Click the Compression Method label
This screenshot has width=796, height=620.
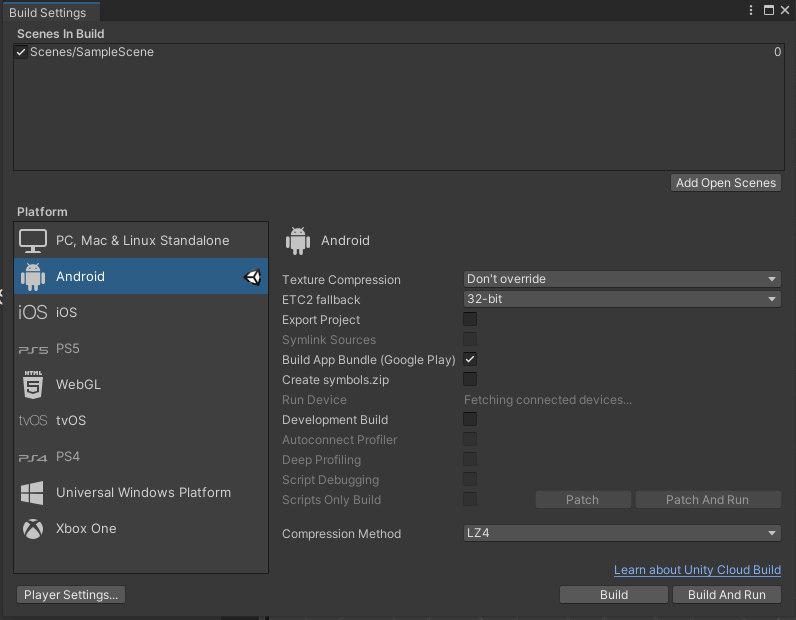tap(341, 534)
